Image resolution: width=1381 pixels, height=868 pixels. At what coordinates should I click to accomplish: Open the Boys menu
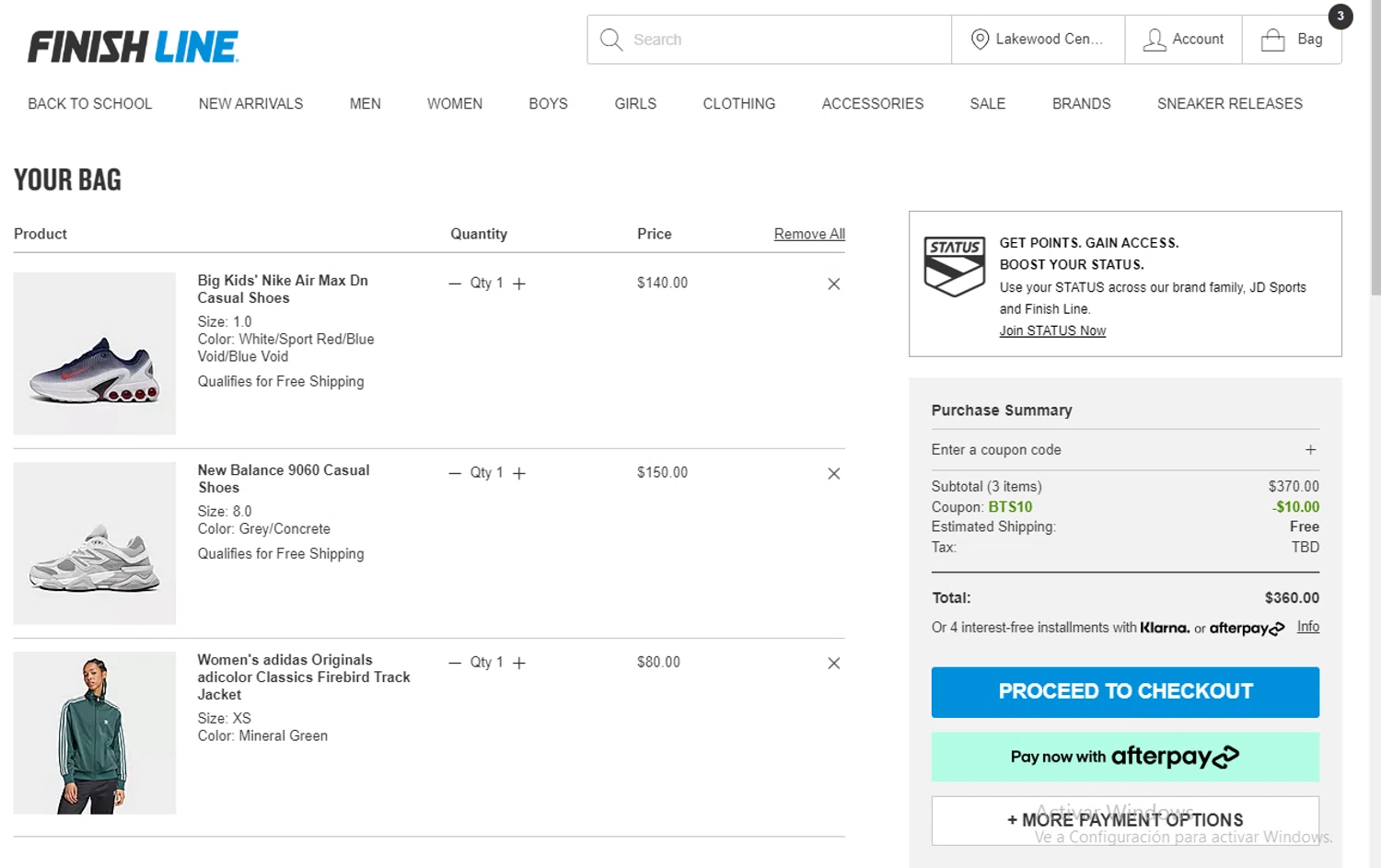tap(548, 104)
